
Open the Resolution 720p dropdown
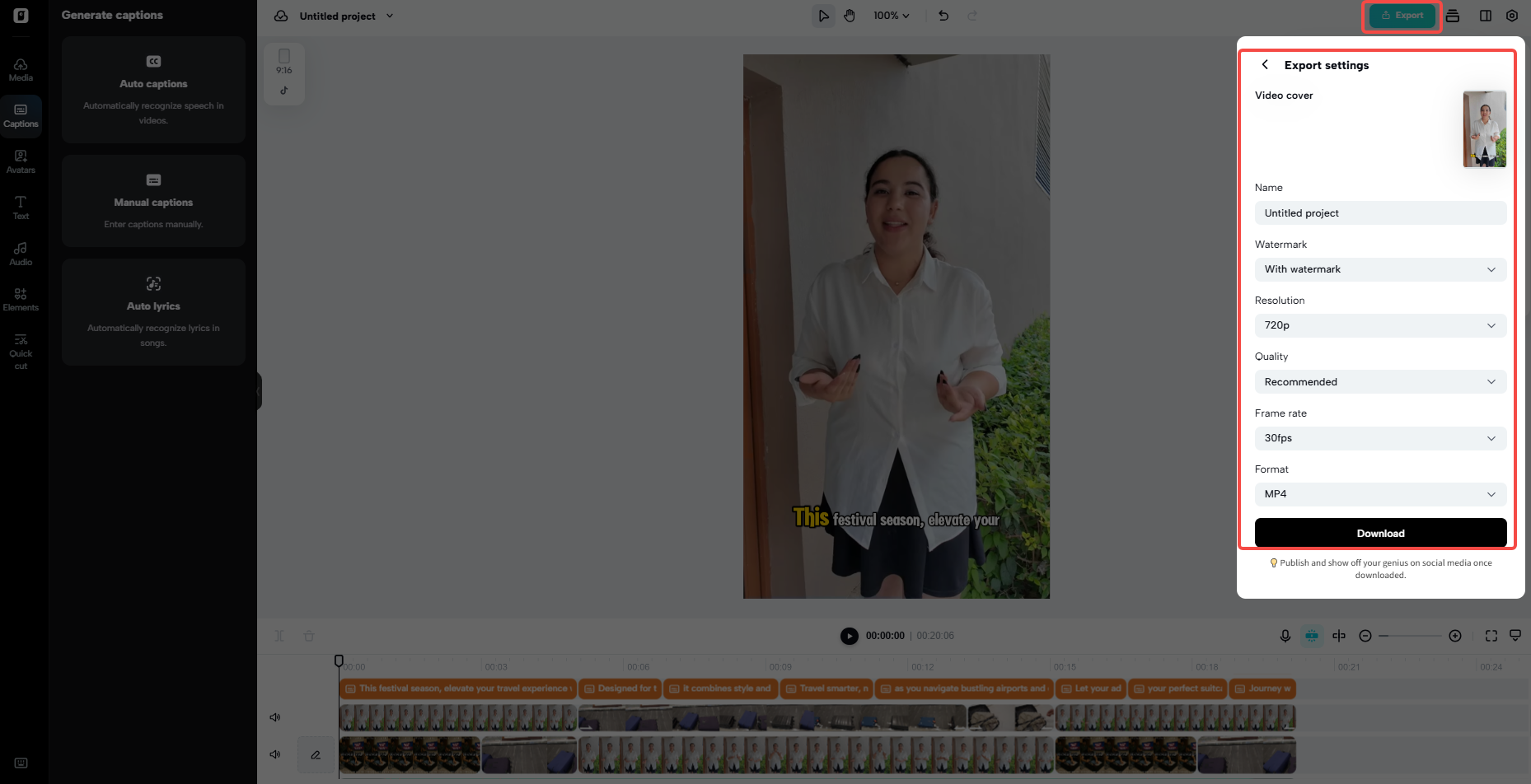tap(1380, 325)
